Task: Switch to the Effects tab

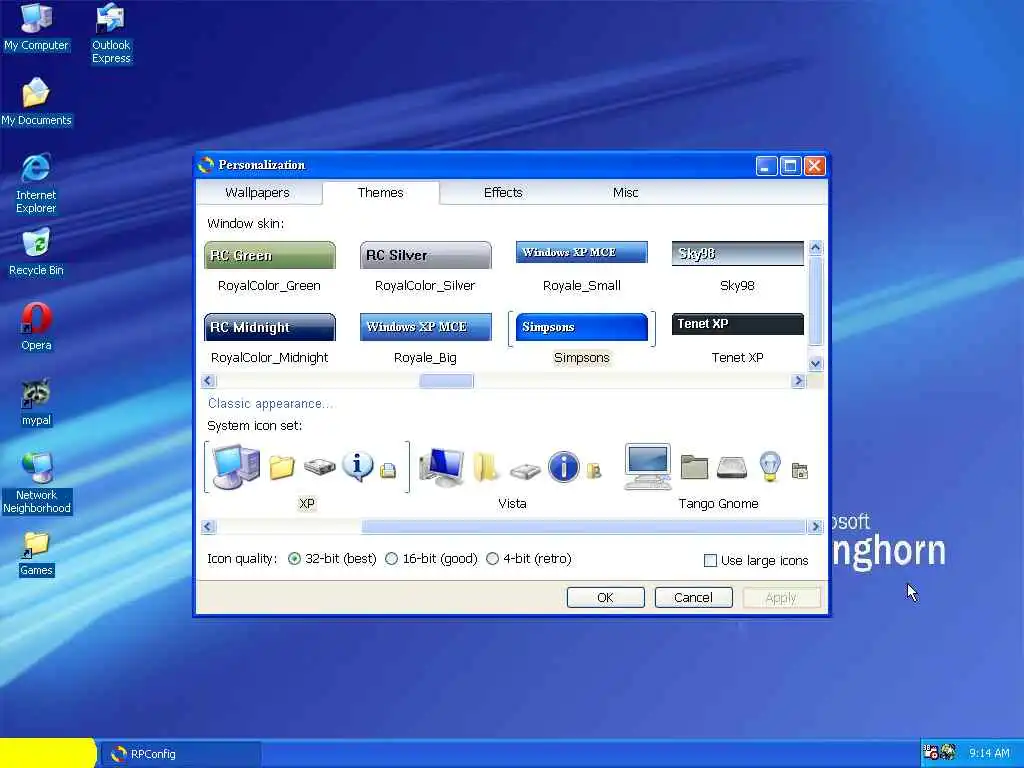Action: (503, 193)
